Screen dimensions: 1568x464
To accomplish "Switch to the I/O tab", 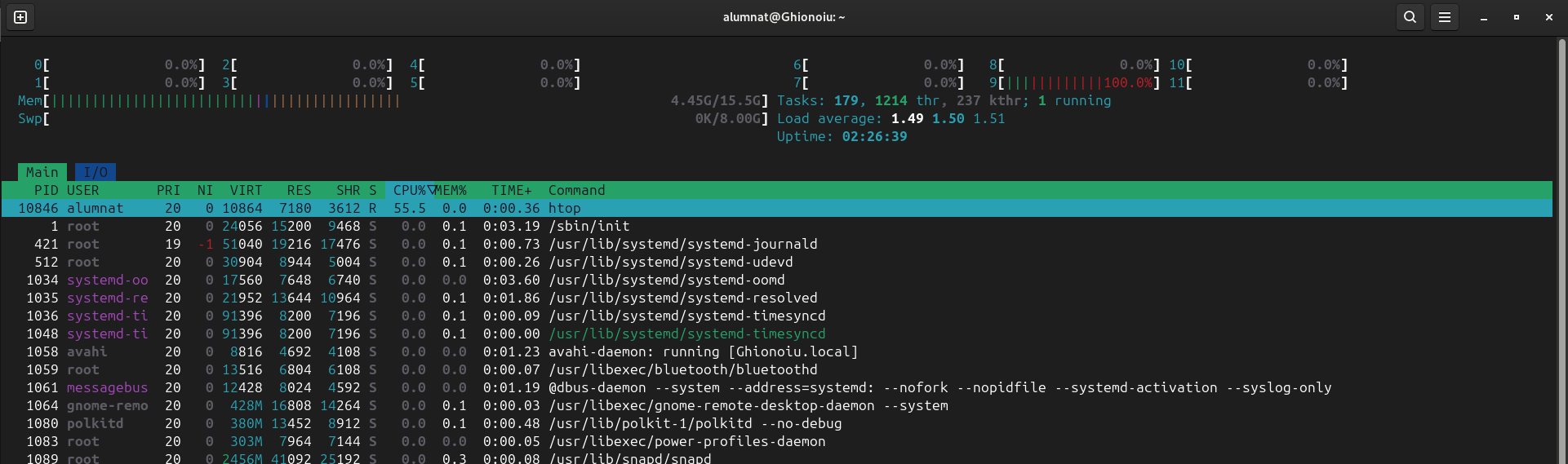I will pyautogui.click(x=96, y=172).
